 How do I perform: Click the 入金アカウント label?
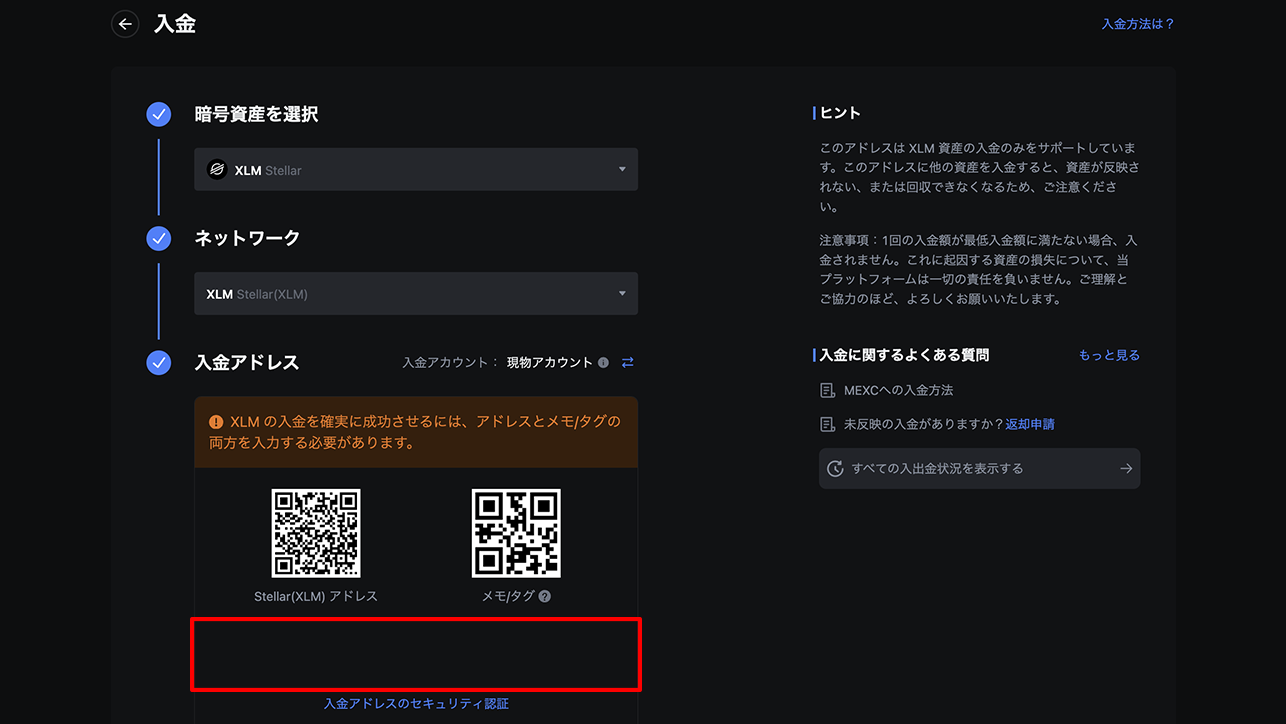coord(449,363)
